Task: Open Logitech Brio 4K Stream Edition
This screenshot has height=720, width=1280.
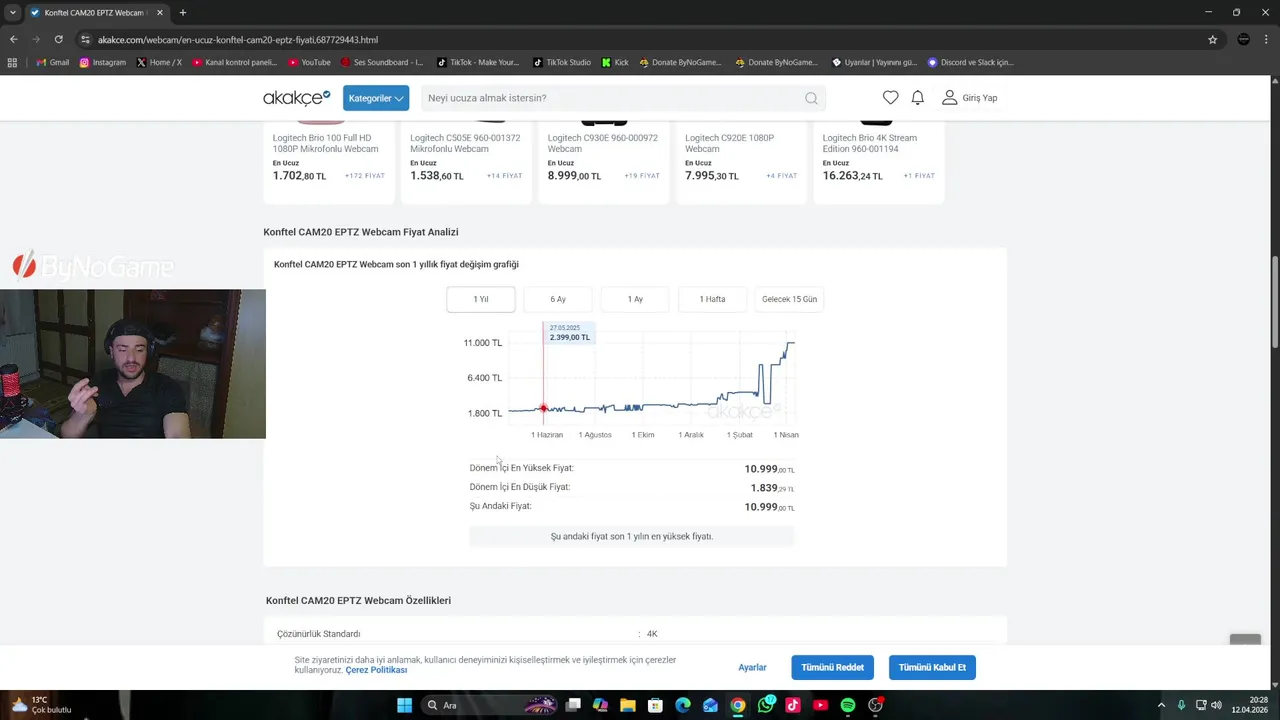Action: coord(870,143)
